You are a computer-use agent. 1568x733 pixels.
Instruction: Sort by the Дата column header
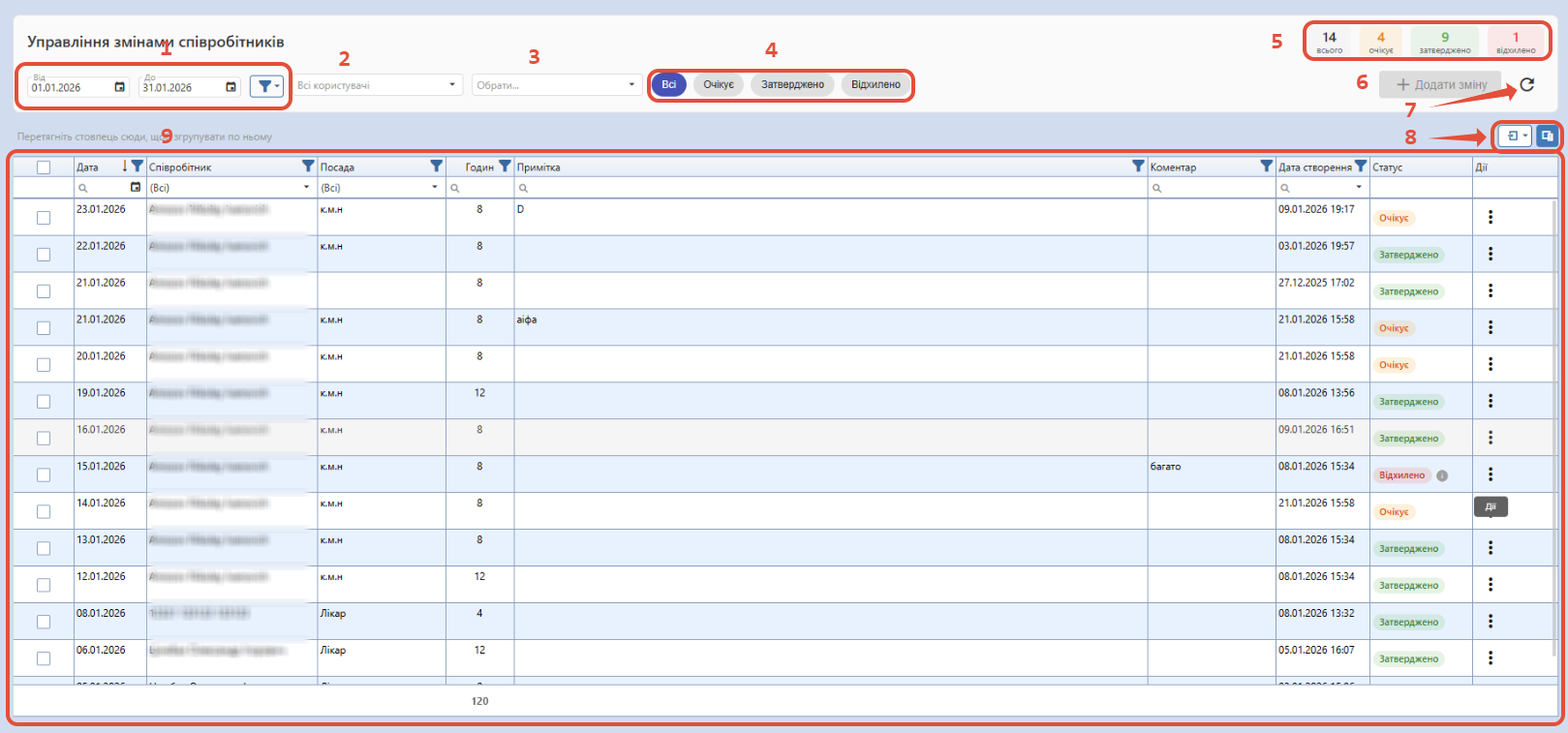tap(87, 168)
